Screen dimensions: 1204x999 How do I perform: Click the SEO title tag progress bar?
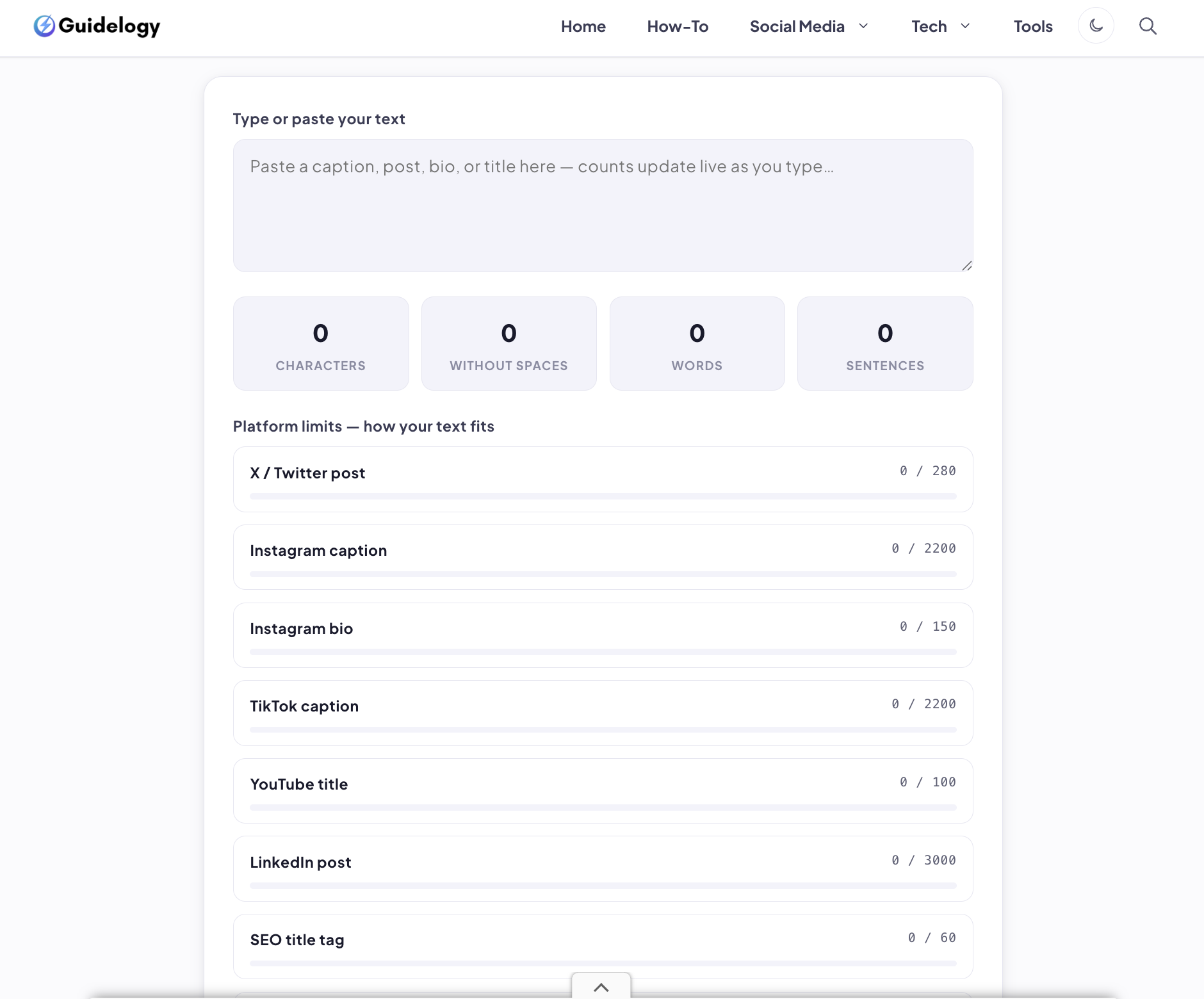click(x=603, y=963)
